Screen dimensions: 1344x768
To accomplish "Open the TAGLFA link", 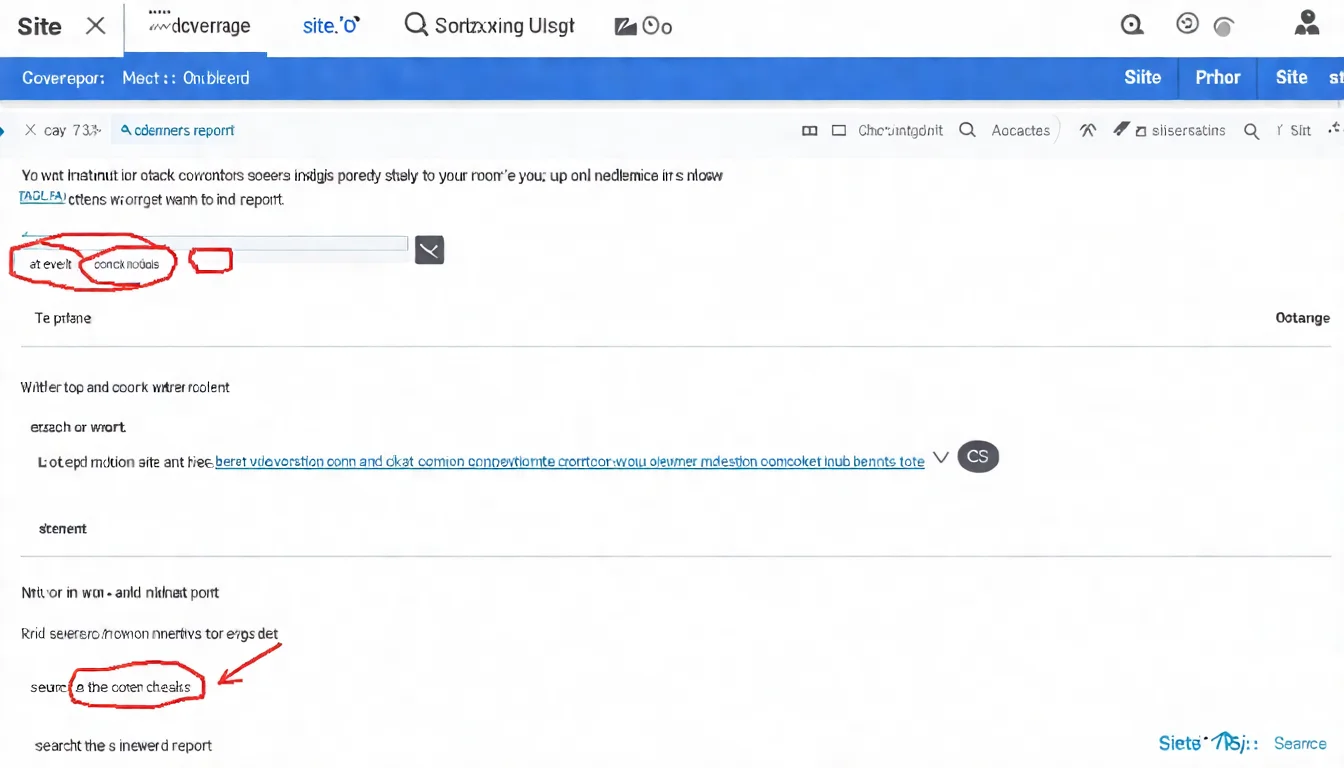I will pyautogui.click(x=41, y=196).
